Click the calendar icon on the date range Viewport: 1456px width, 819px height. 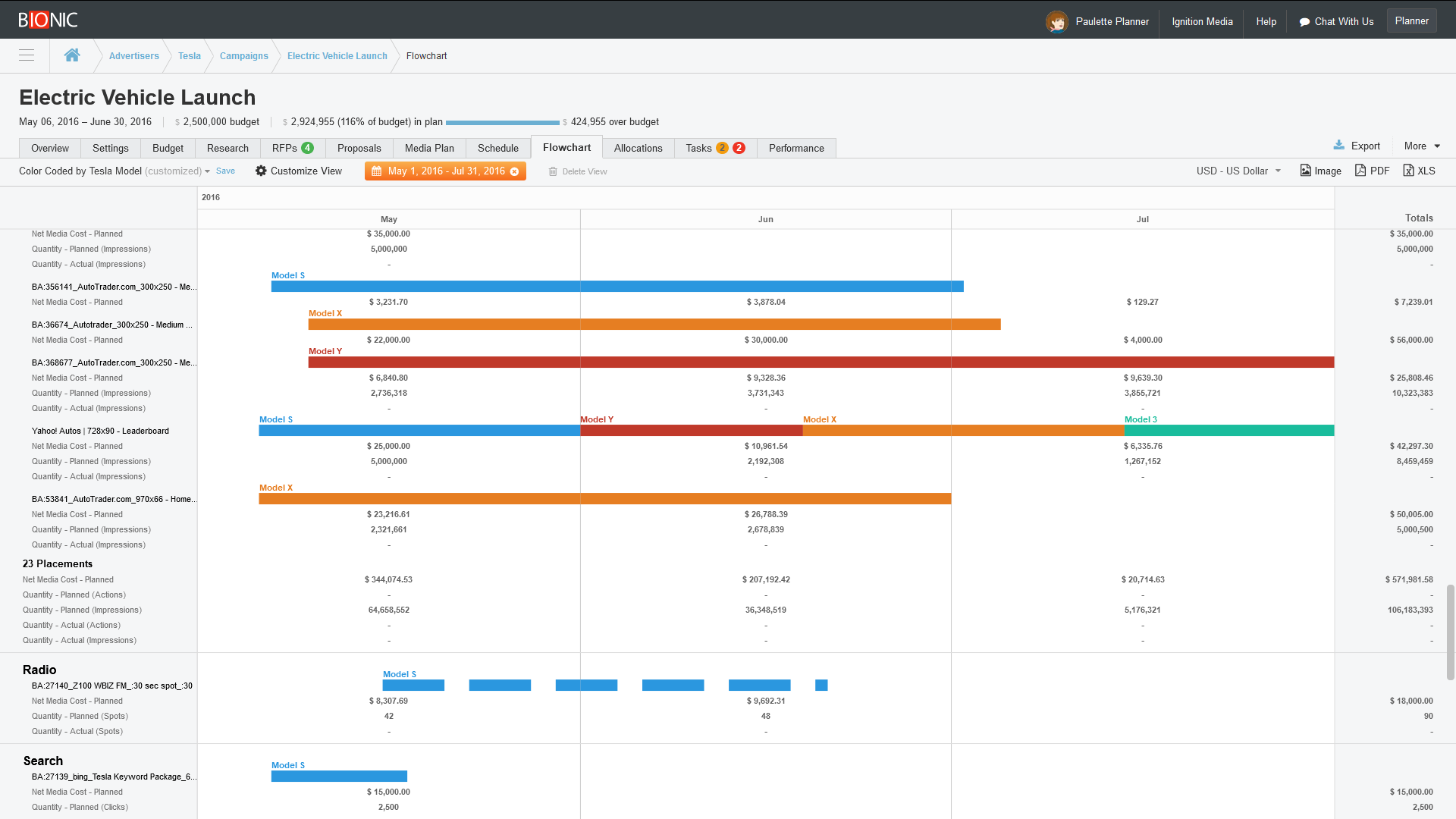pyautogui.click(x=377, y=171)
